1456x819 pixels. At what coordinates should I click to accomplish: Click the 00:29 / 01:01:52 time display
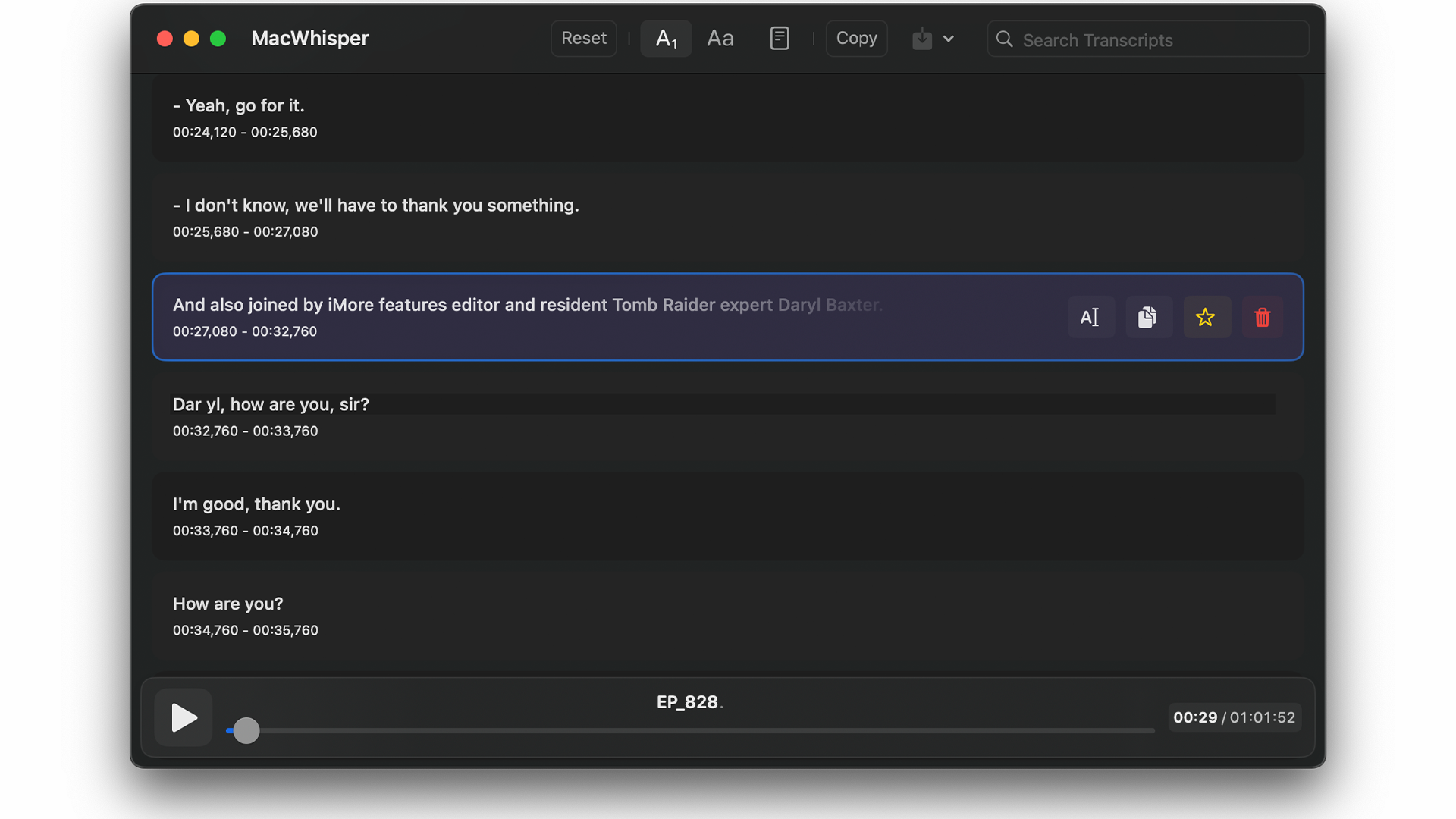[1234, 717]
